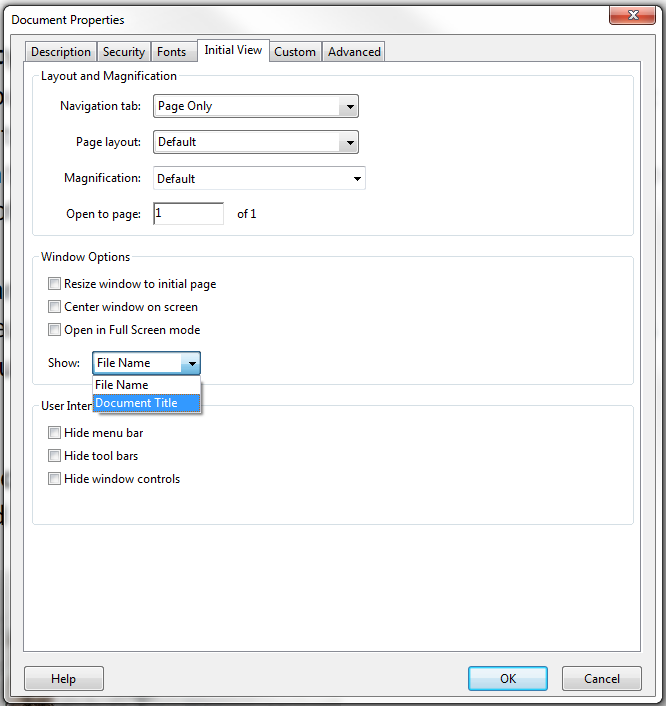Switch to the Advanced tab
The width and height of the screenshot is (666, 706).
(354, 52)
